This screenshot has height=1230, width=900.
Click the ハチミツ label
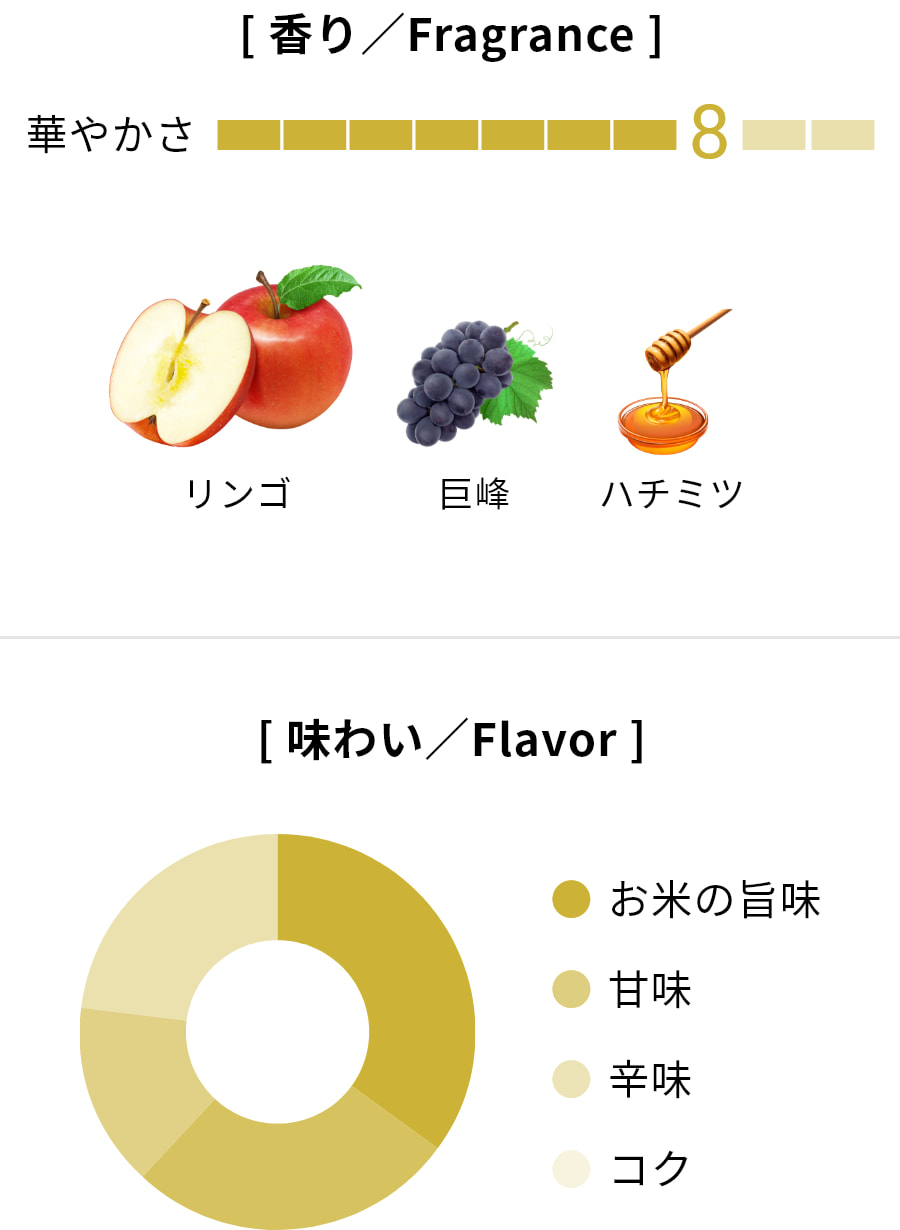pos(672,494)
